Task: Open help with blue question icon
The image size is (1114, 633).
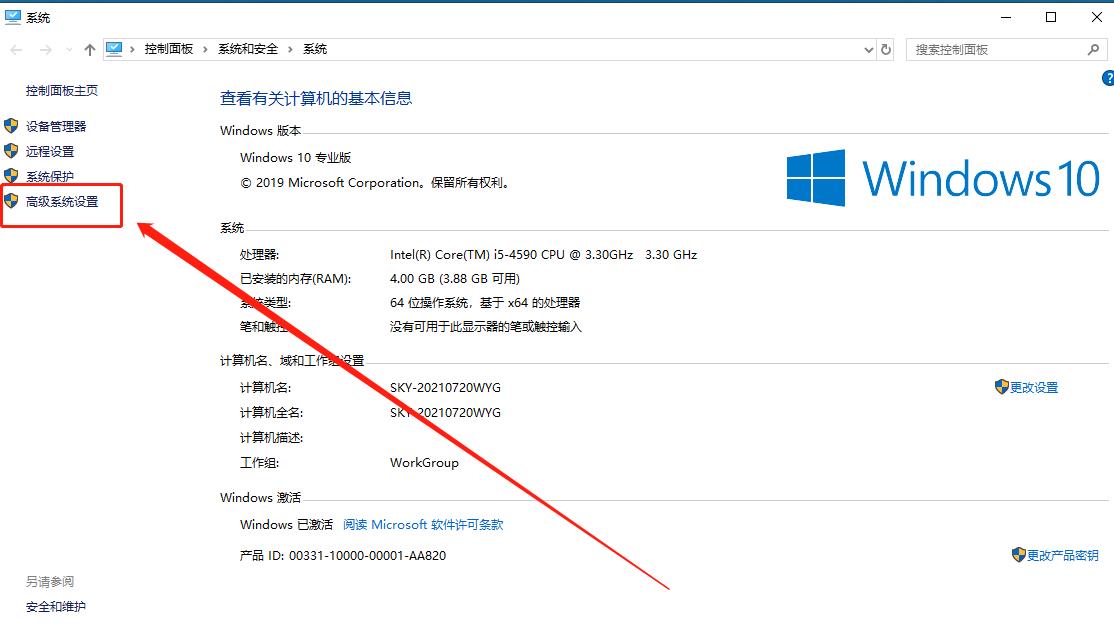Action: pos(1108,78)
